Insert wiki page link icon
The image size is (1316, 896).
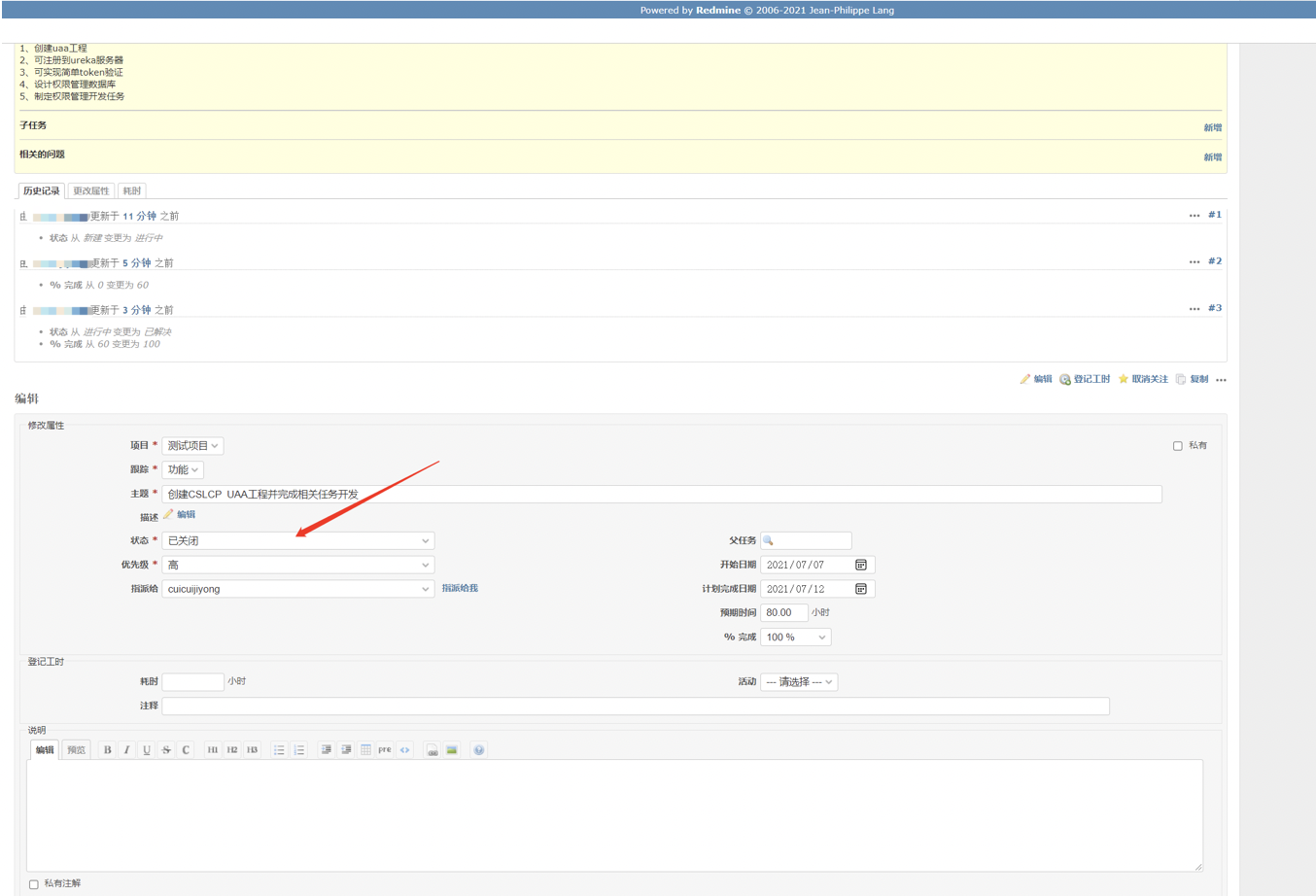click(432, 750)
